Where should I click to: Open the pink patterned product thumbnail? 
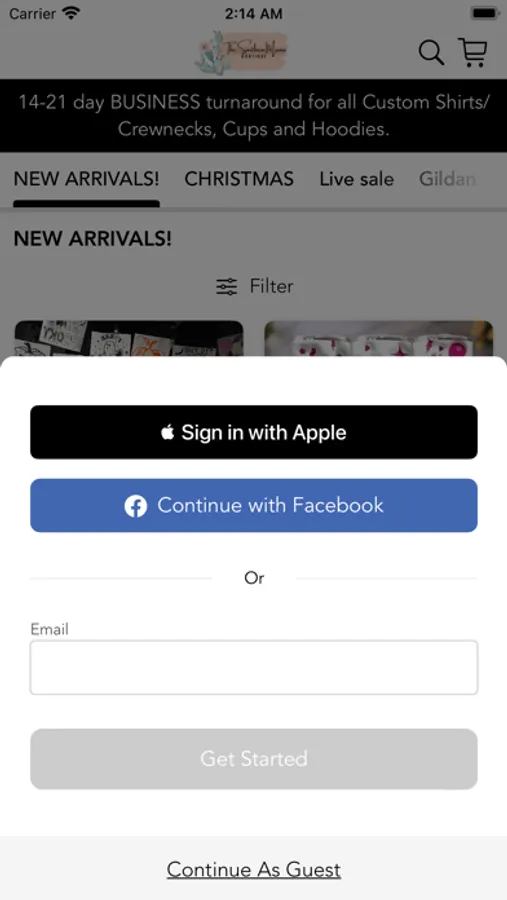pyautogui.click(x=378, y=339)
